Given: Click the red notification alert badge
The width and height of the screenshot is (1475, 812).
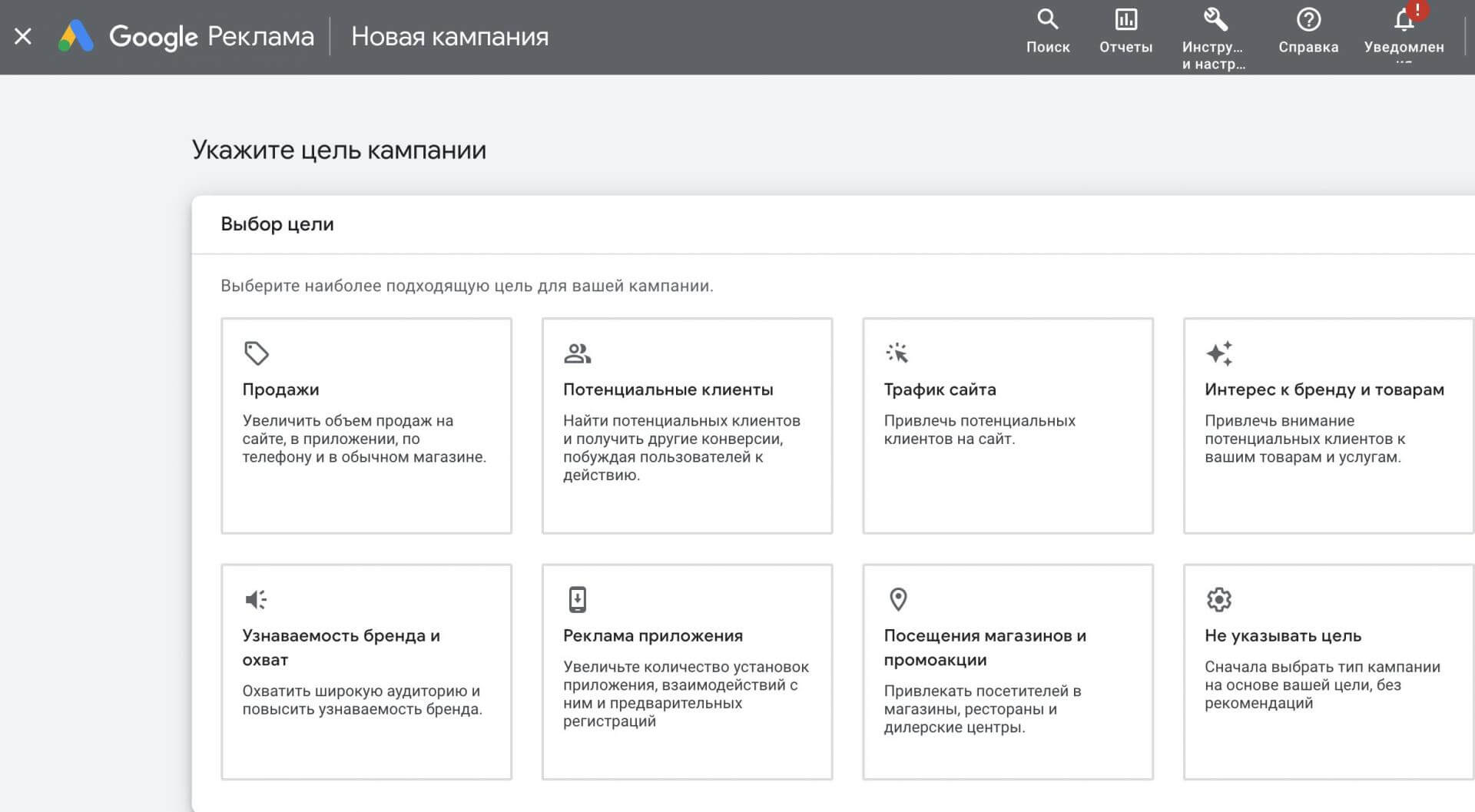Looking at the screenshot, I should (x=1417, y=9).
